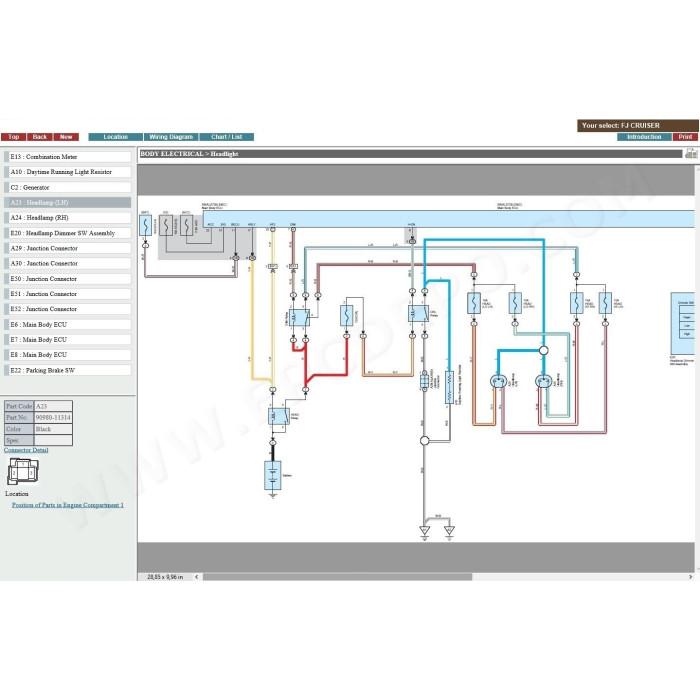Screen dimensions: 700x700
Task: Click the Part No. value 90980-11314
Action: tap(53, 417)
